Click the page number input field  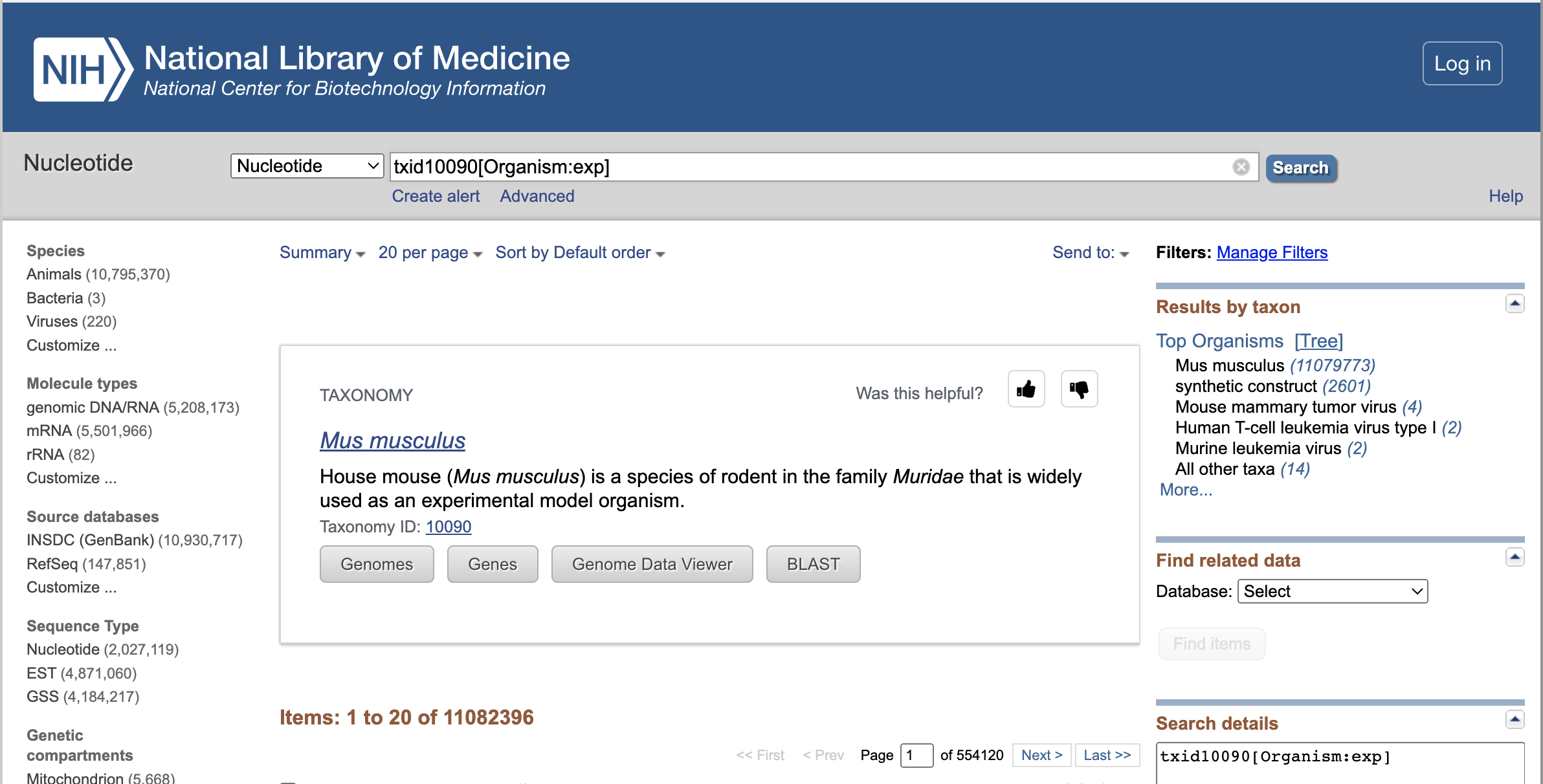tap(916, 755)
